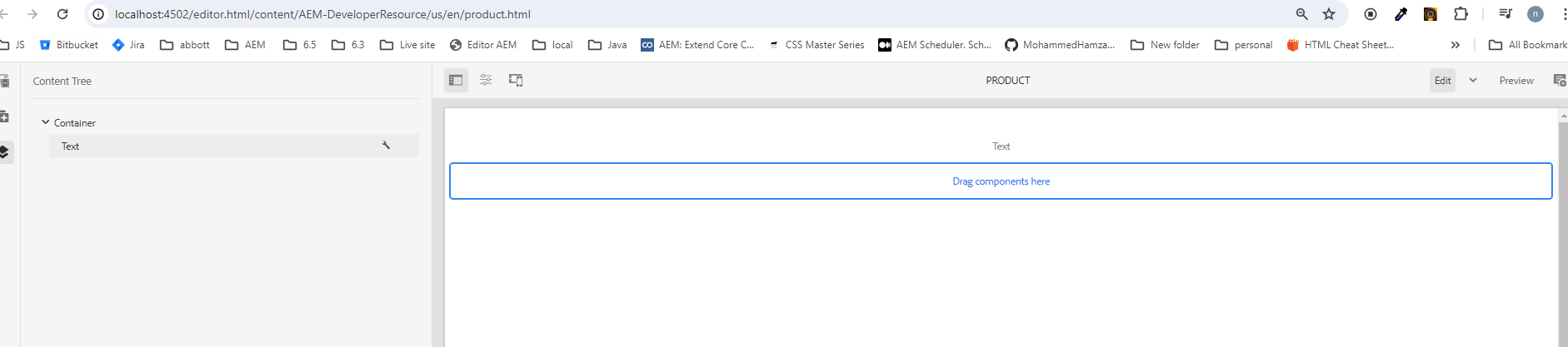The image size is (1568, 347).
Task: Click the eyedropper extension icon
Action: [1401, 14]
